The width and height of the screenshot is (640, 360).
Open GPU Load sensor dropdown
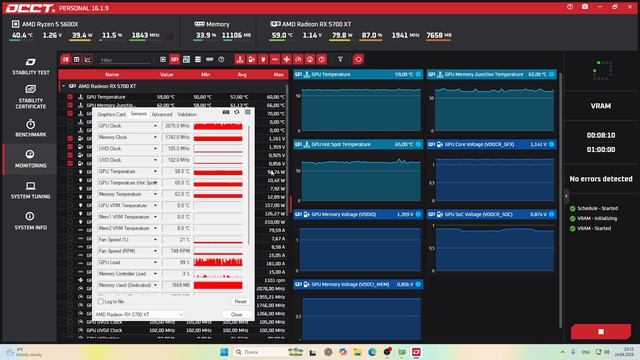tap(155, 262)
